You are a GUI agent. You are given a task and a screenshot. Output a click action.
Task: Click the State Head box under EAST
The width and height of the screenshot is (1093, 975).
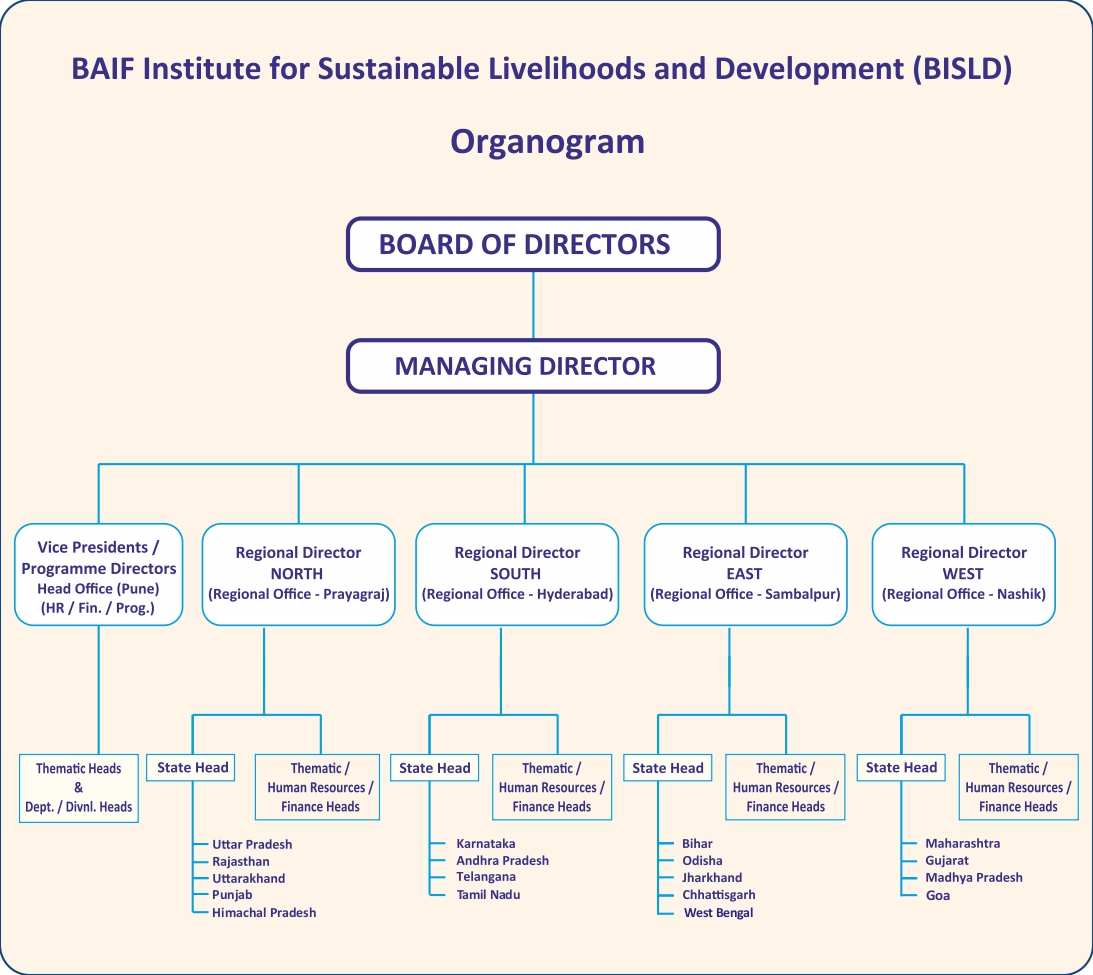[668, 767]
